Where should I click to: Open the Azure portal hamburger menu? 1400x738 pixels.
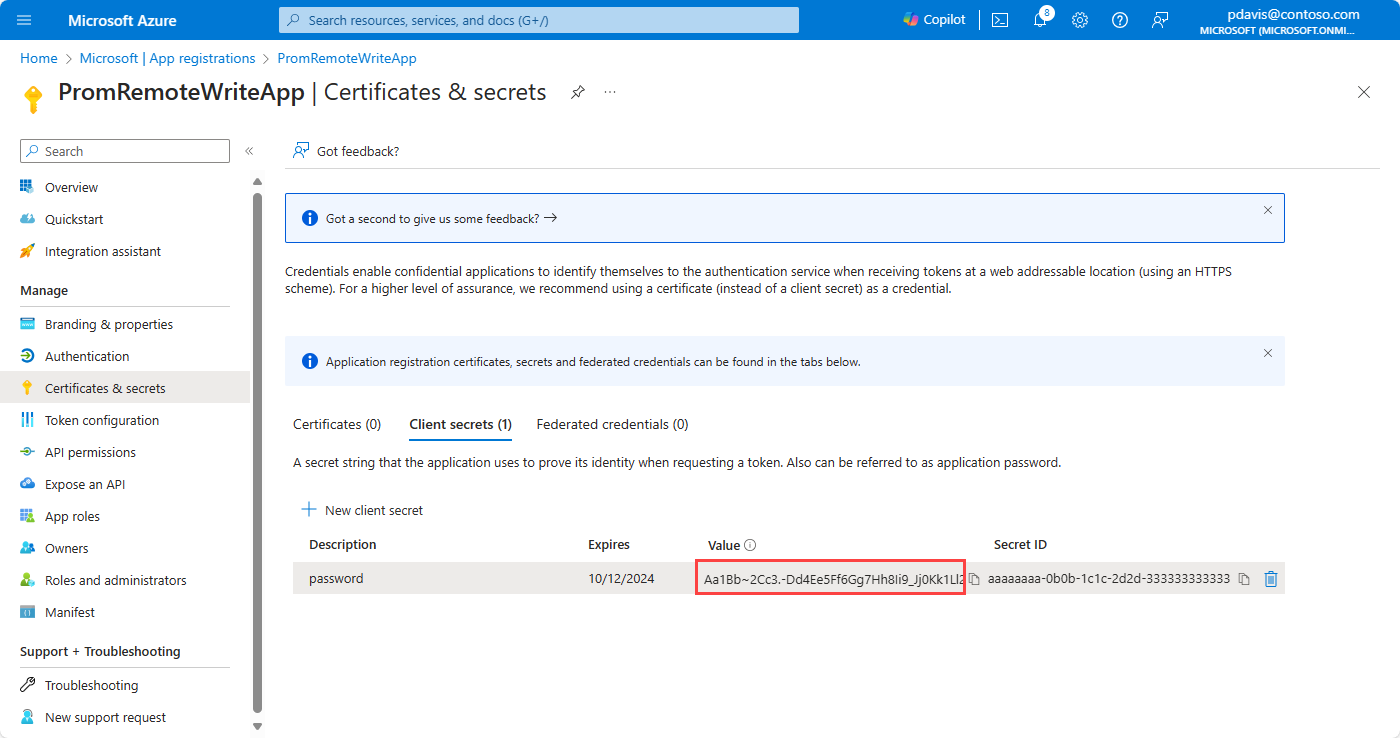(25, 20)
